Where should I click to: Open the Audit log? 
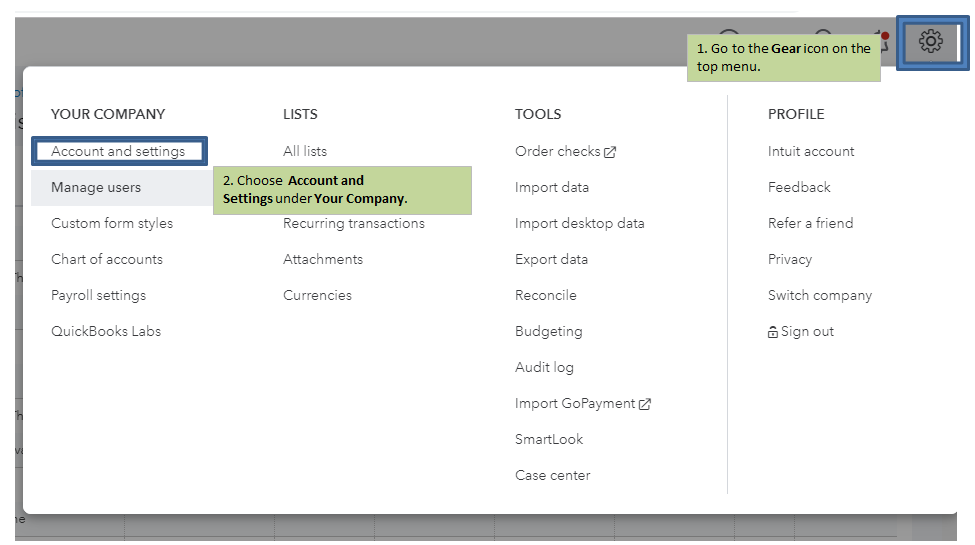[544, 367]
